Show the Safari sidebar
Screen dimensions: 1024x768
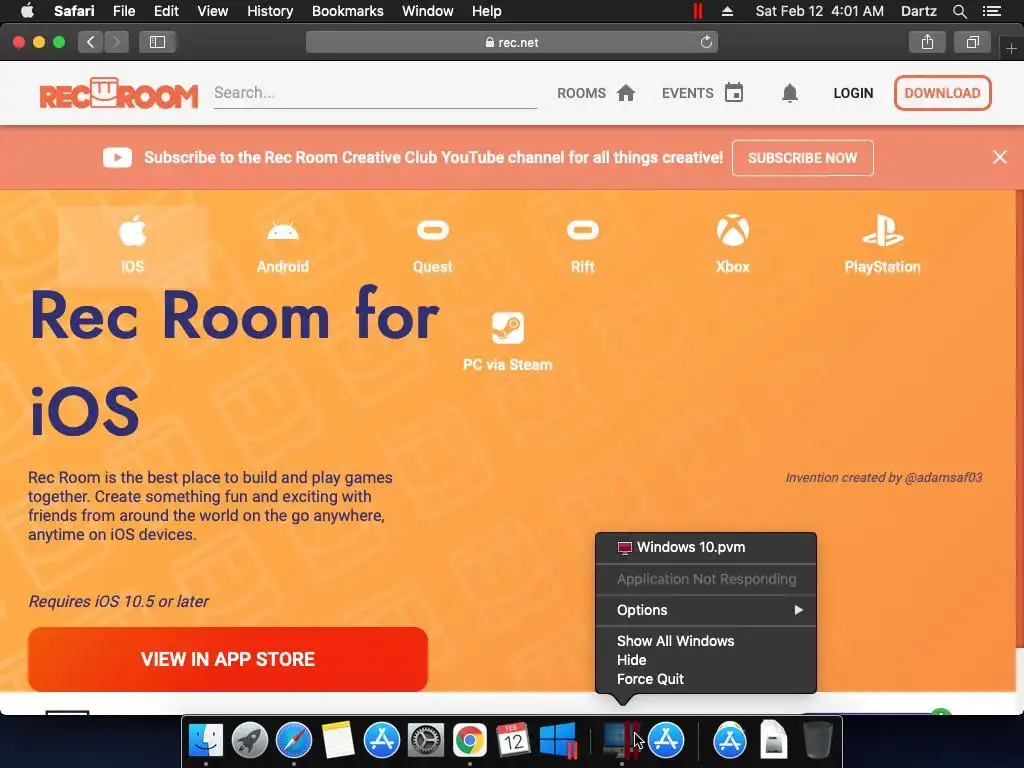tap(157, 42)
